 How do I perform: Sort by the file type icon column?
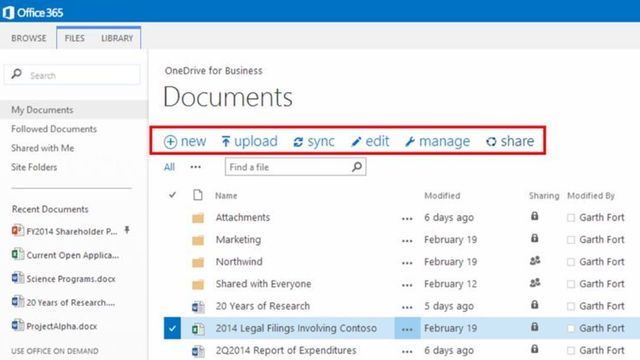point(198,195)
